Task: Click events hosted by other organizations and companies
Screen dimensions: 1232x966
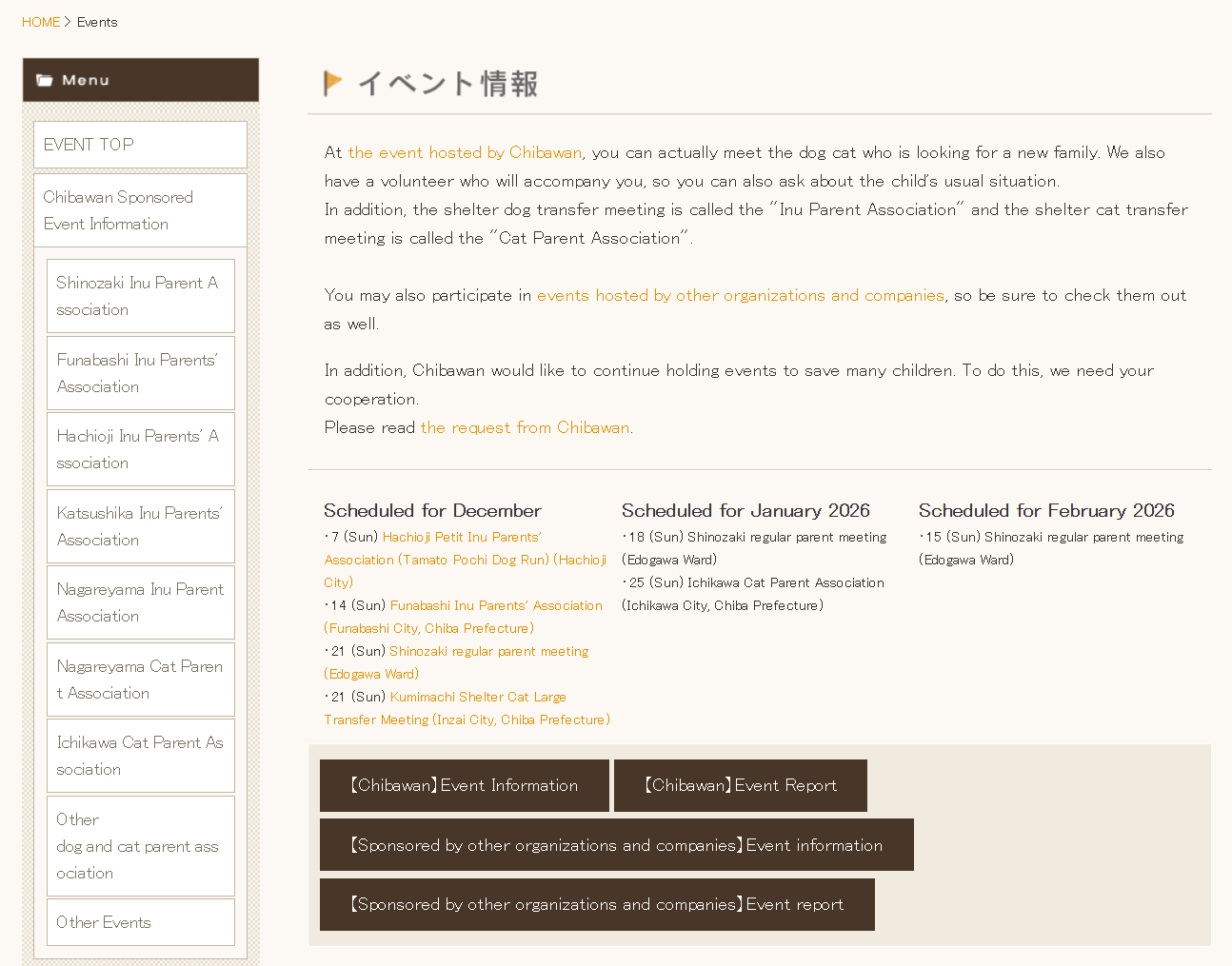Action: click(x=740, y=295)
